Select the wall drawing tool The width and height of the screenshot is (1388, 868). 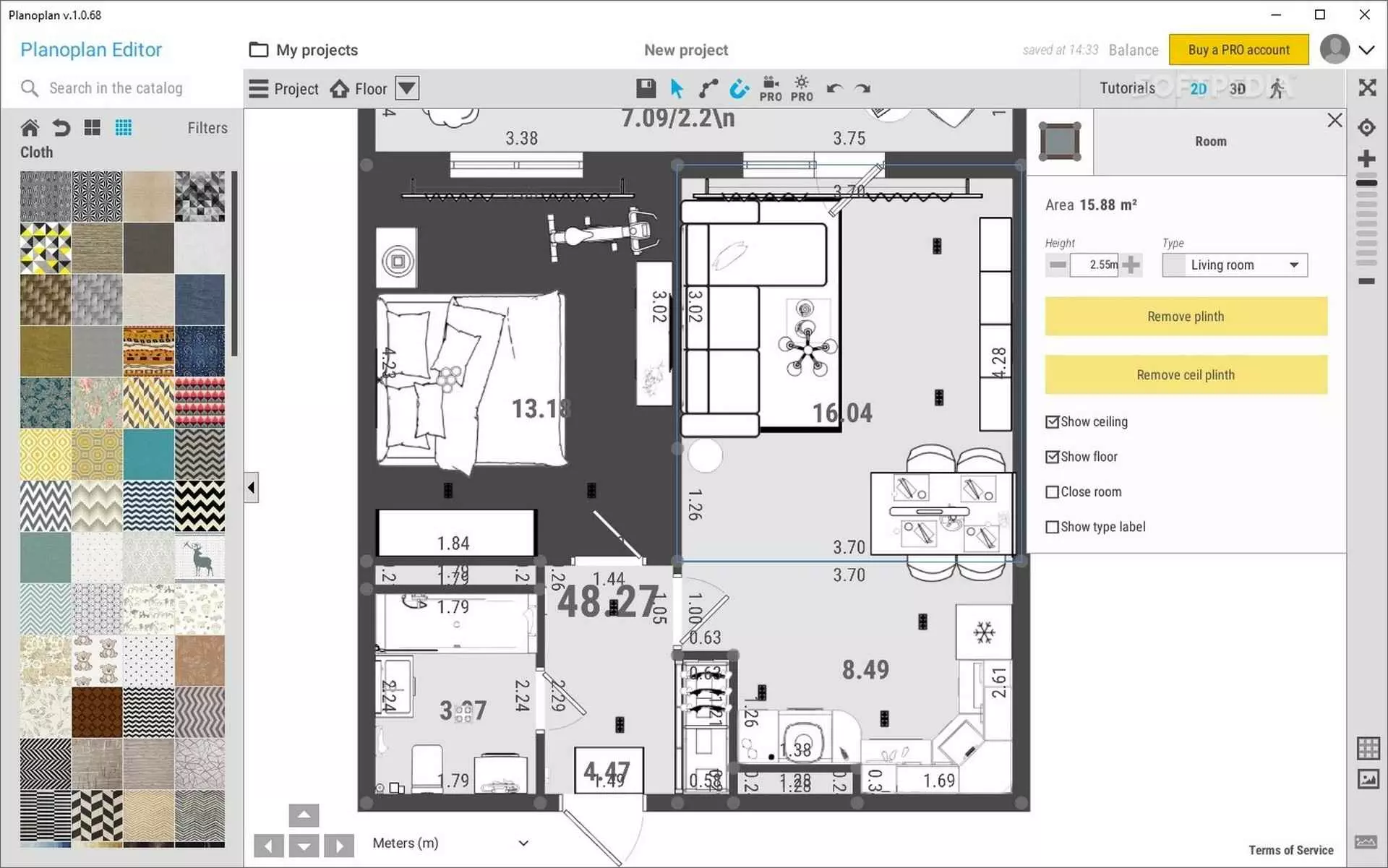708,88
